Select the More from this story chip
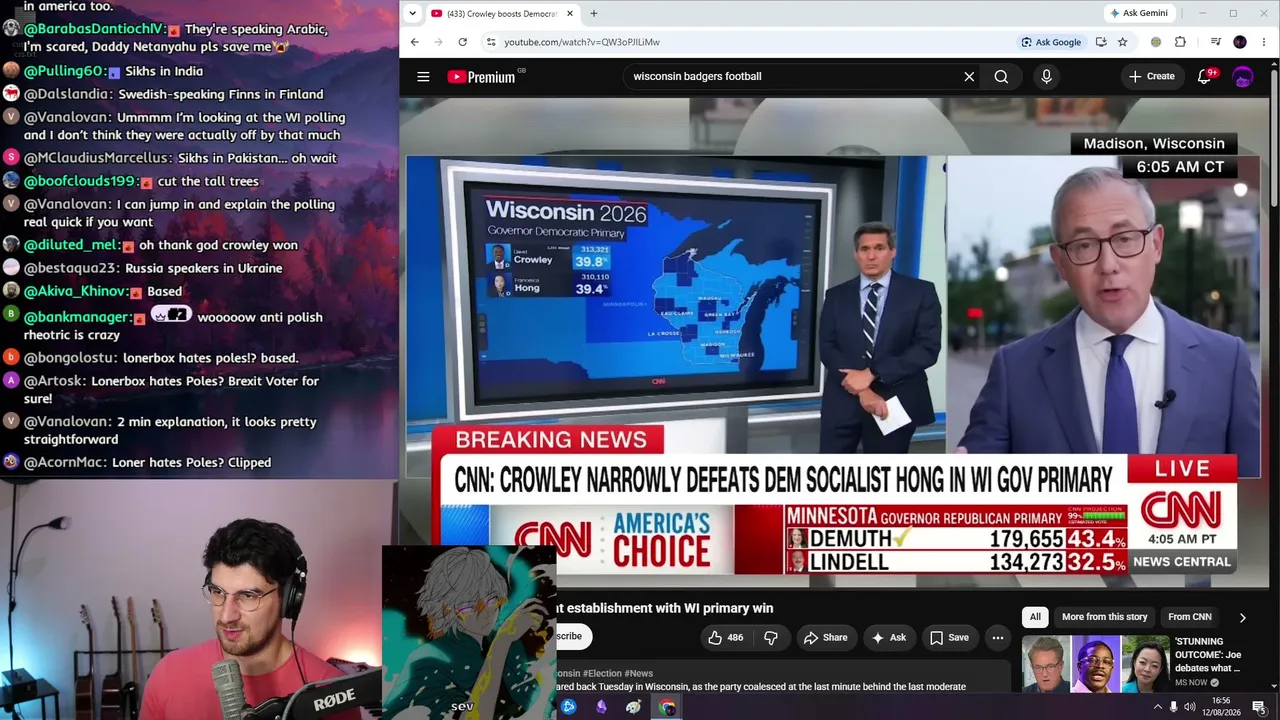1280x720 pixels. click(x=1104, y=617)
